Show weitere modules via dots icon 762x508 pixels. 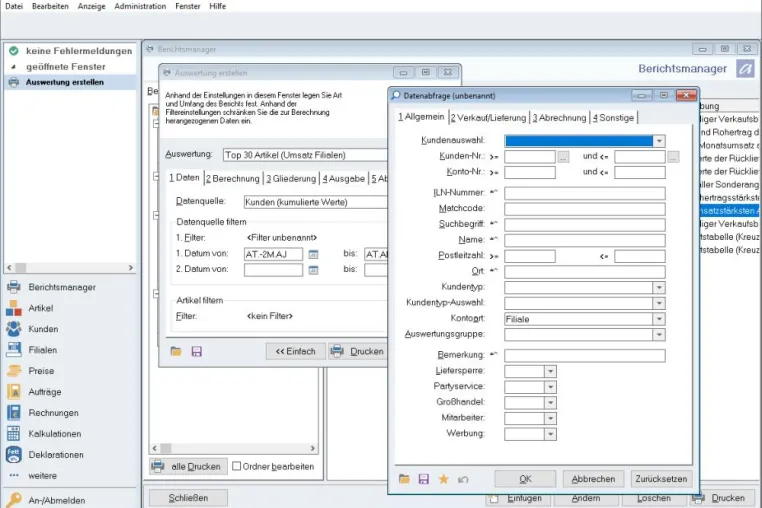pyautogui.click(x=14, y=475)
